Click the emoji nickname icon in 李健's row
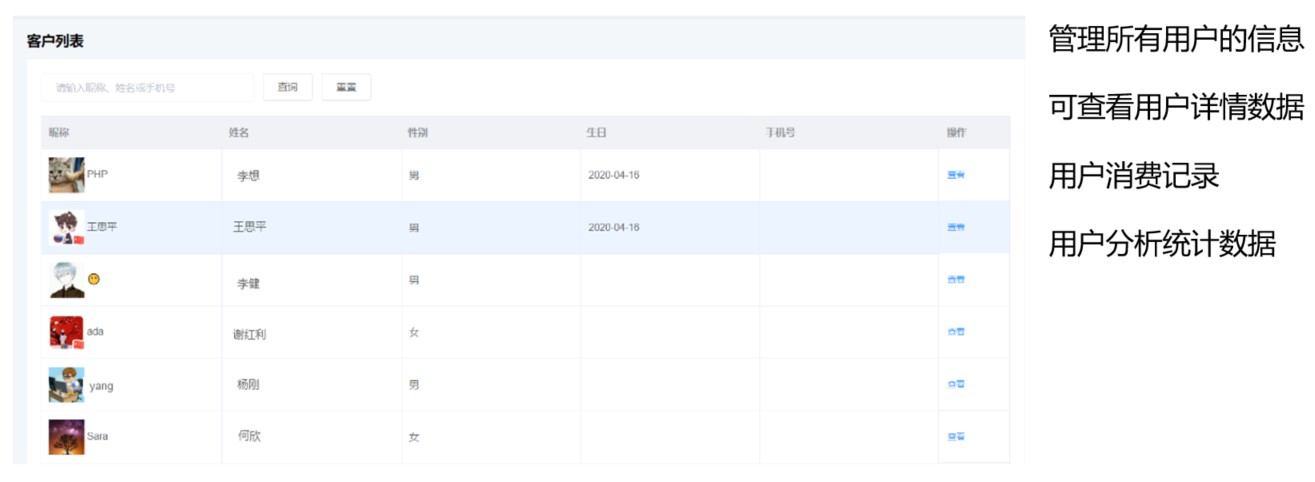 (94, 280)
